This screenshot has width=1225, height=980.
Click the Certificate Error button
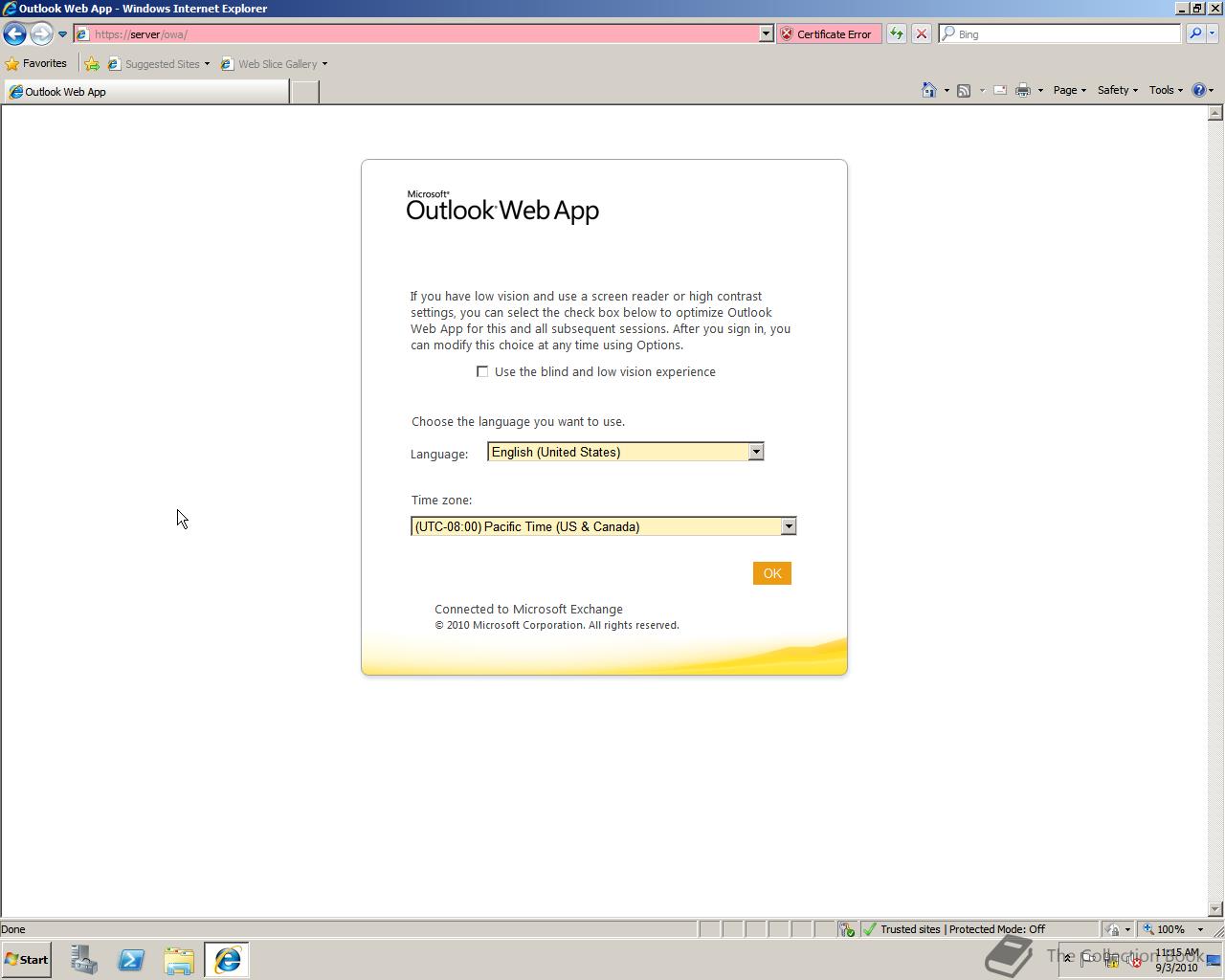(829, 33)
